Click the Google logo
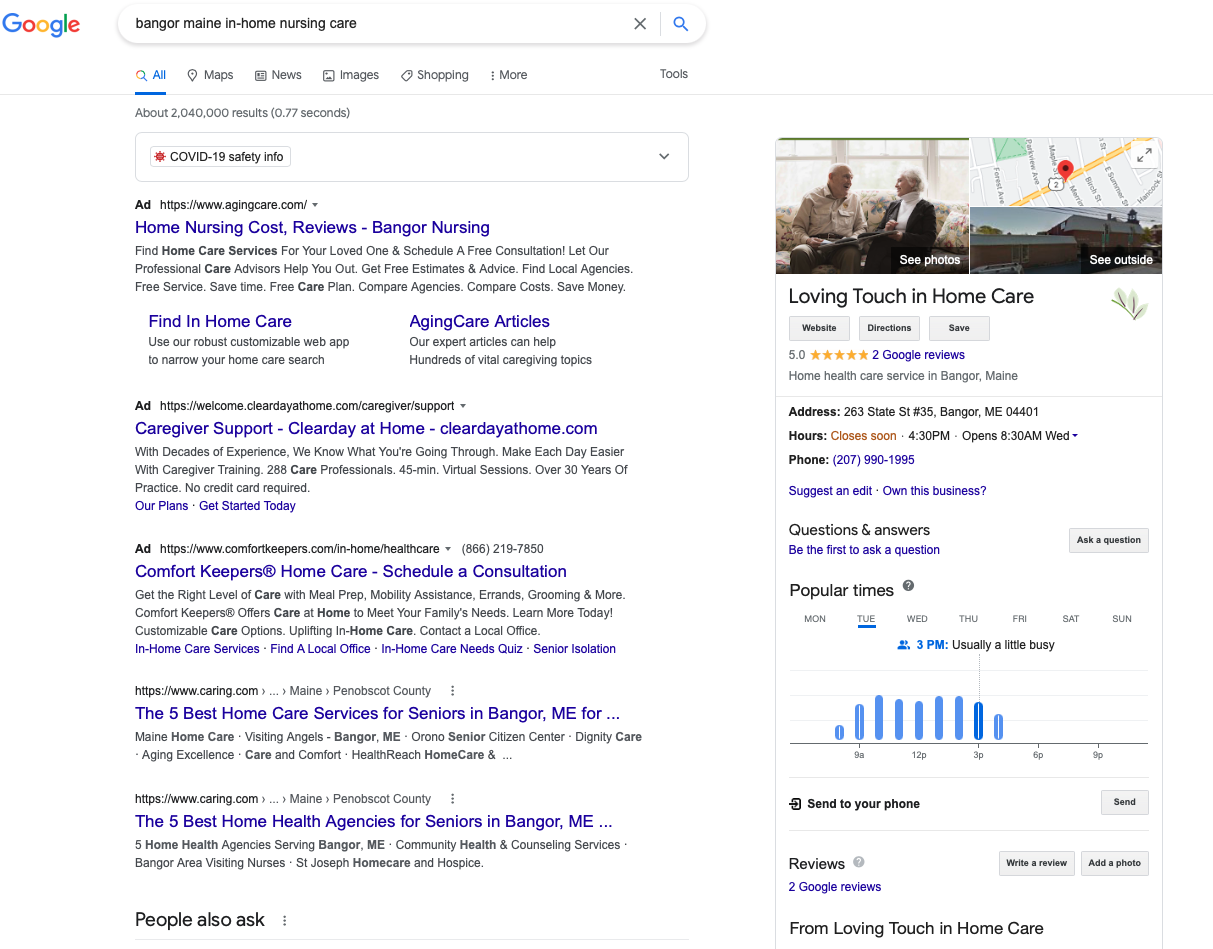The width and height of the screenshot is (1213, 949). [41, 24]
